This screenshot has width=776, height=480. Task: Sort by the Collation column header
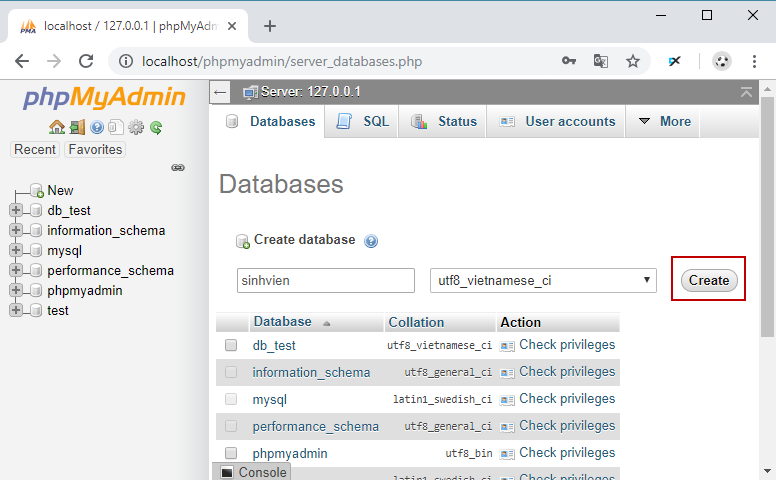(416, 322)
